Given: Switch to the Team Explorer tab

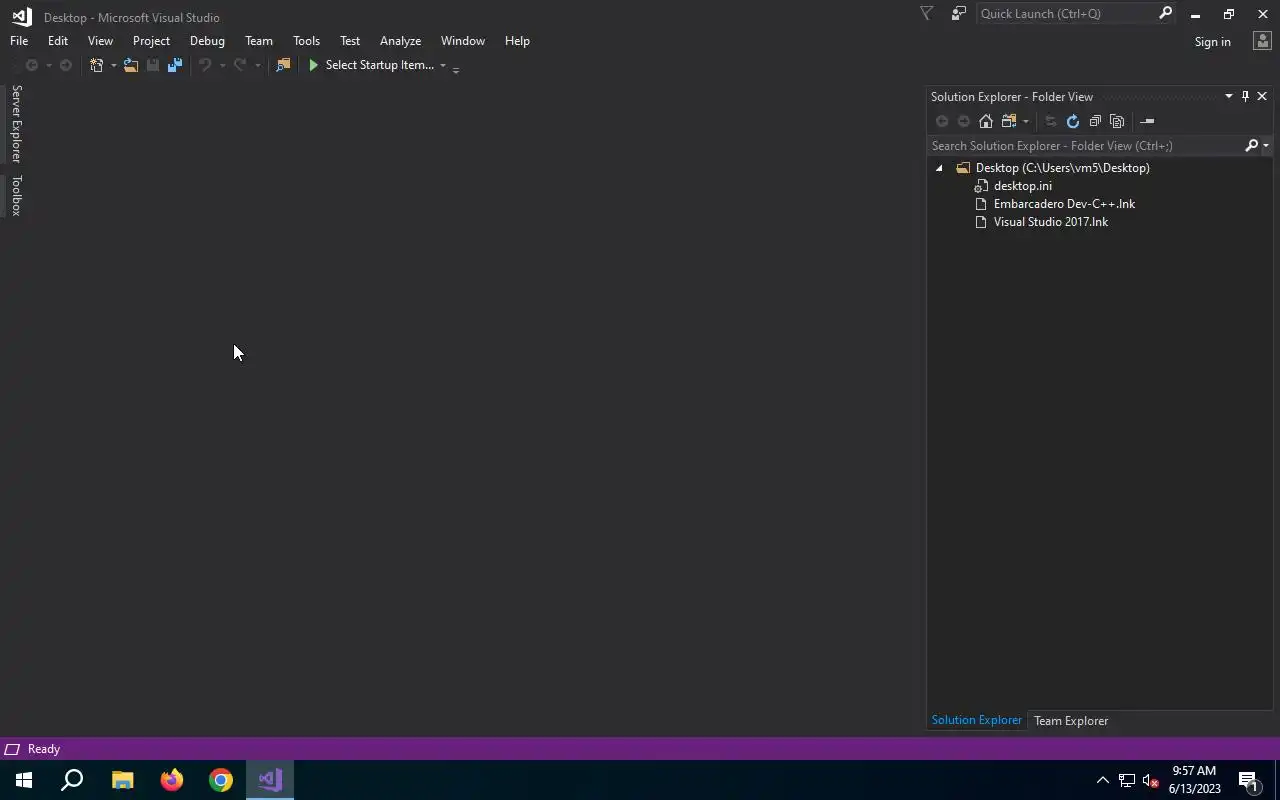Looking at the screenshot, I should (x=1071, y=720).
